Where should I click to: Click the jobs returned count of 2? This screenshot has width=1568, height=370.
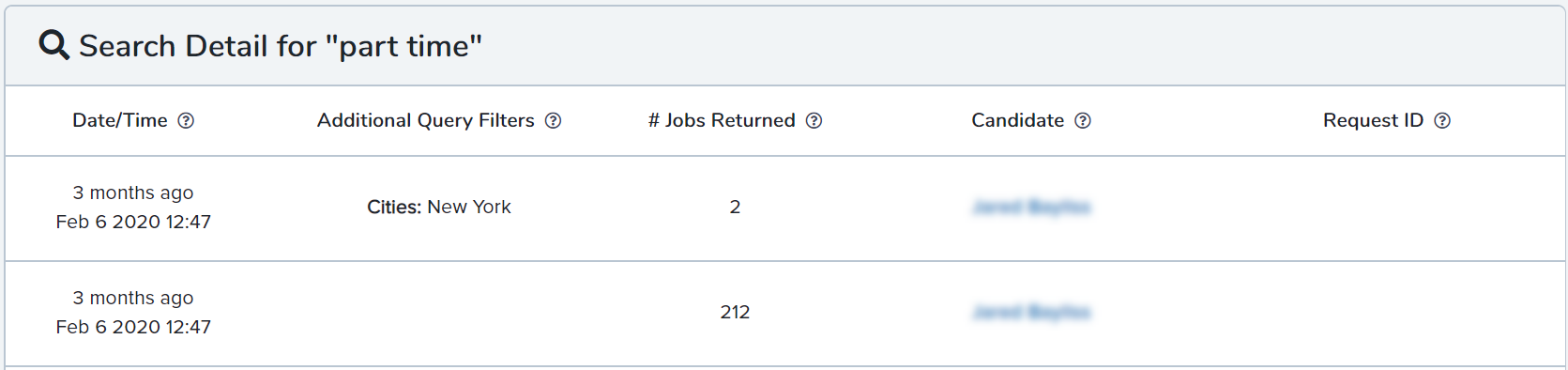pos(735,207)
